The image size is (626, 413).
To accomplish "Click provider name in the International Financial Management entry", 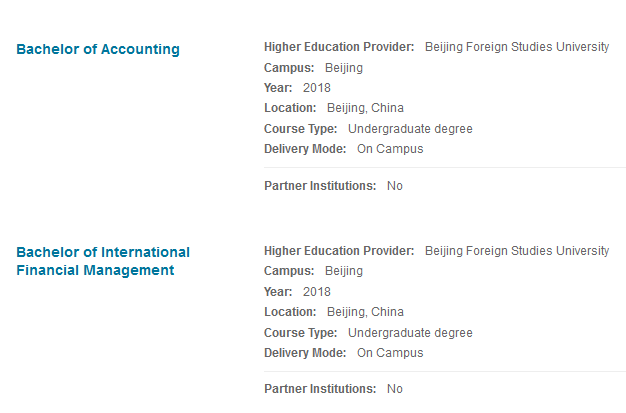I will tap(516, 251).
